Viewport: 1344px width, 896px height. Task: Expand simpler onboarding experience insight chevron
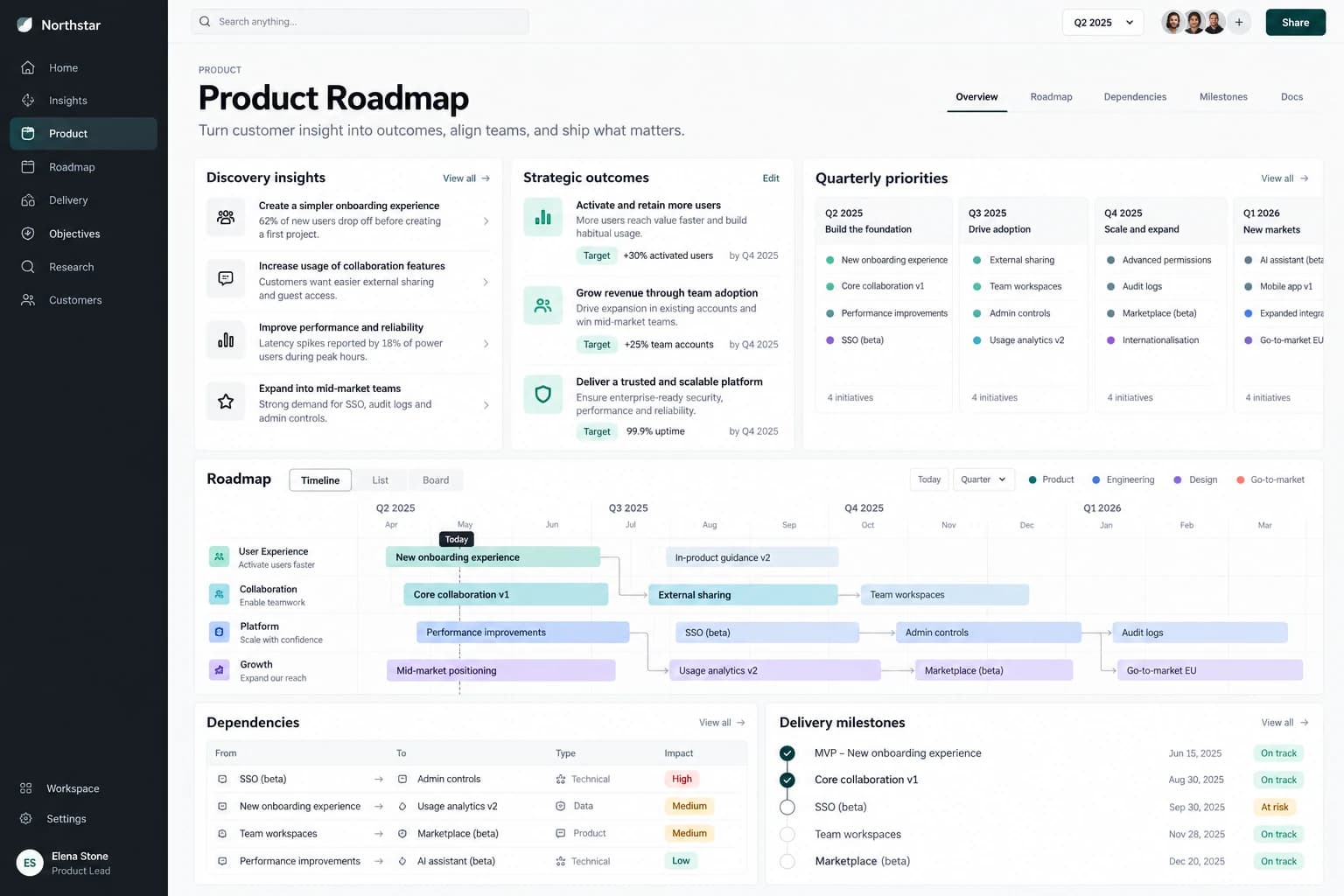(486, 221)
